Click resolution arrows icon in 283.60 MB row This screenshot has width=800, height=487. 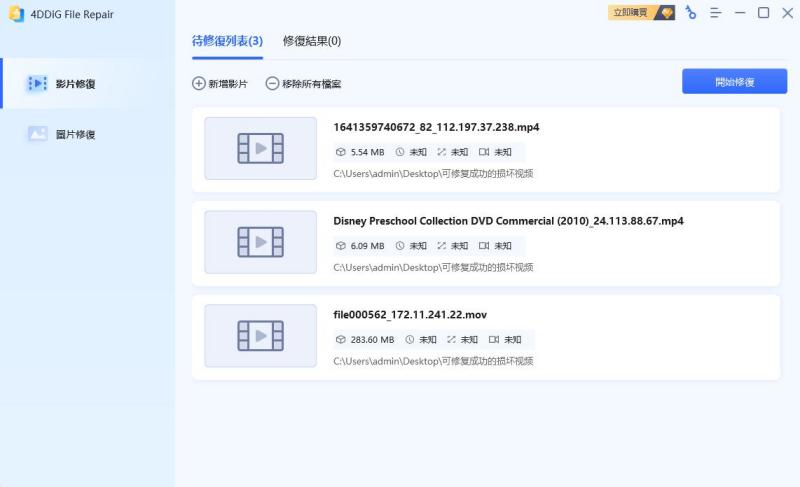[x=451, y=340]
